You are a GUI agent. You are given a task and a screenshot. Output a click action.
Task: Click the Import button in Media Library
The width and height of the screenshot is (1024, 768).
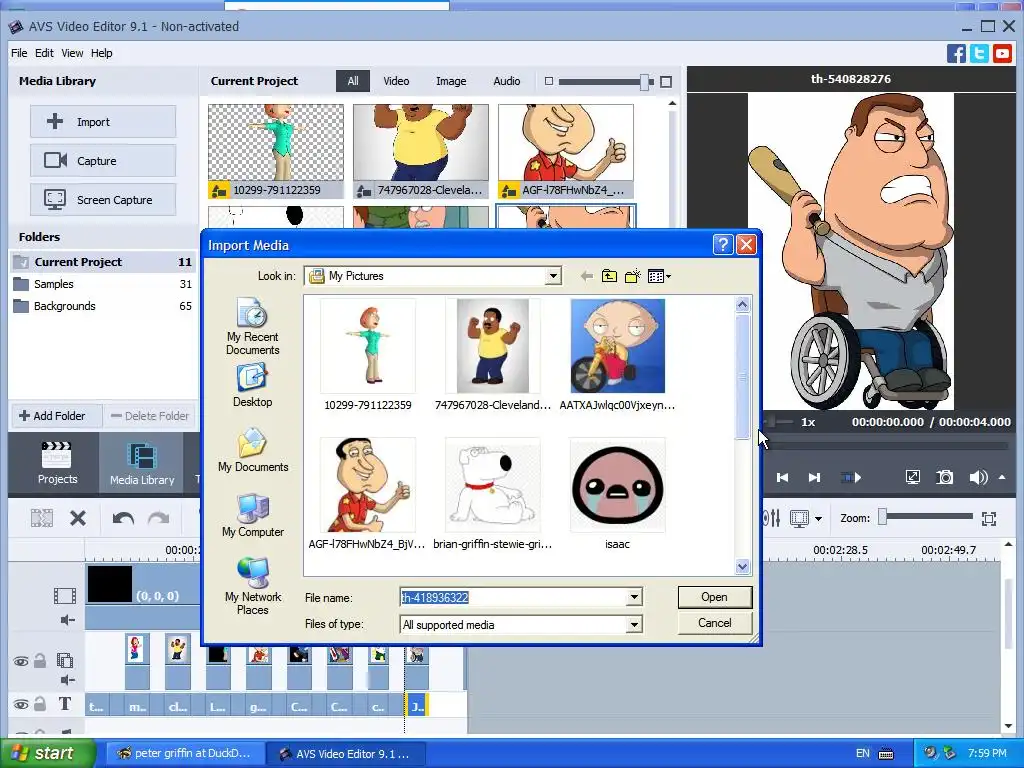[x=103, y=121]
